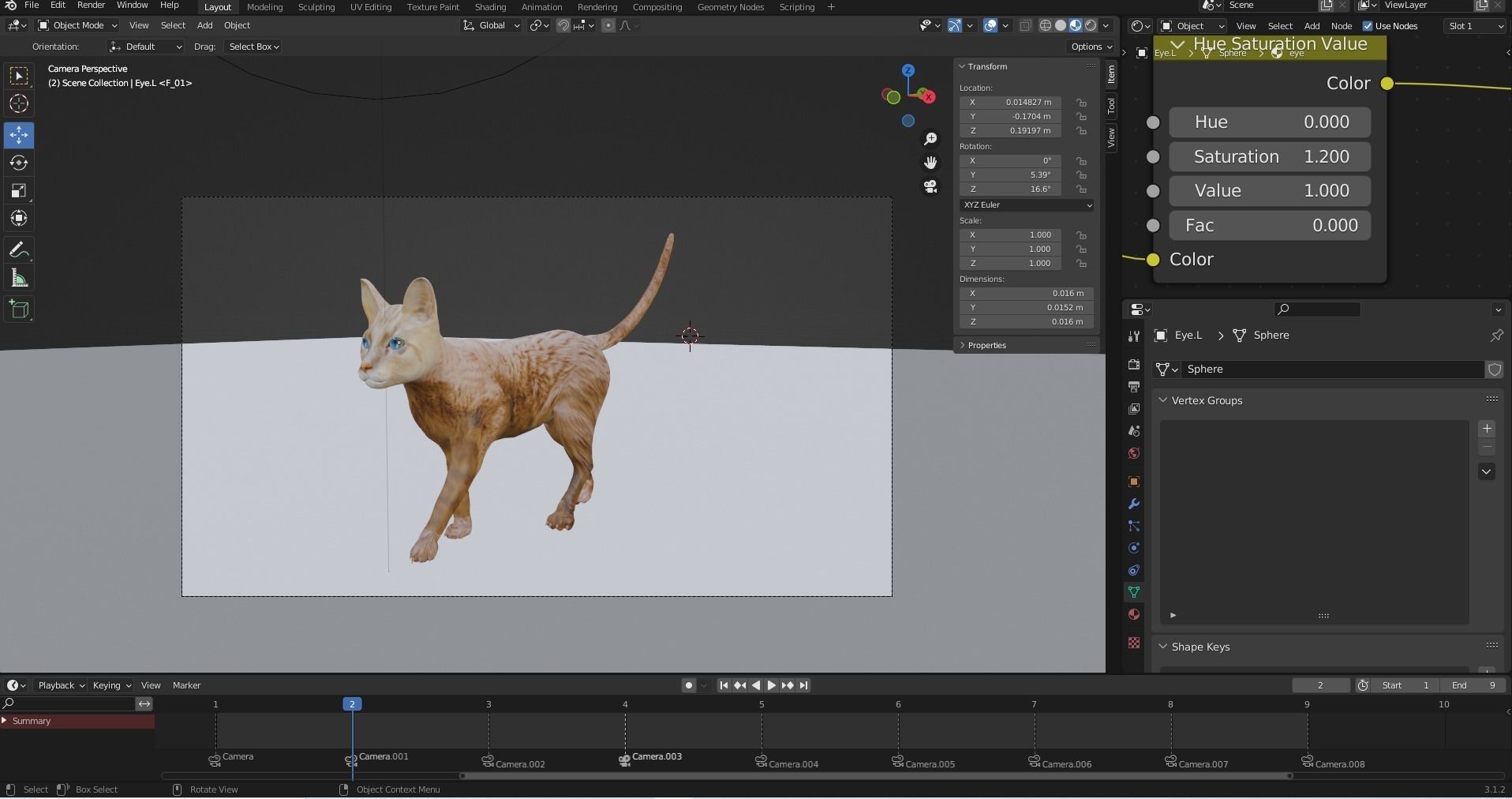Open the timeline Marker menu

(186, 685)
